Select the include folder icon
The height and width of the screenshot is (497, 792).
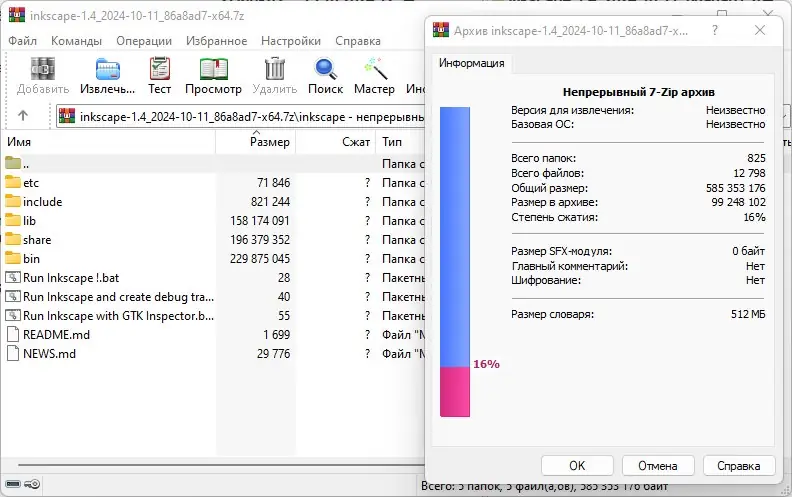13,201
